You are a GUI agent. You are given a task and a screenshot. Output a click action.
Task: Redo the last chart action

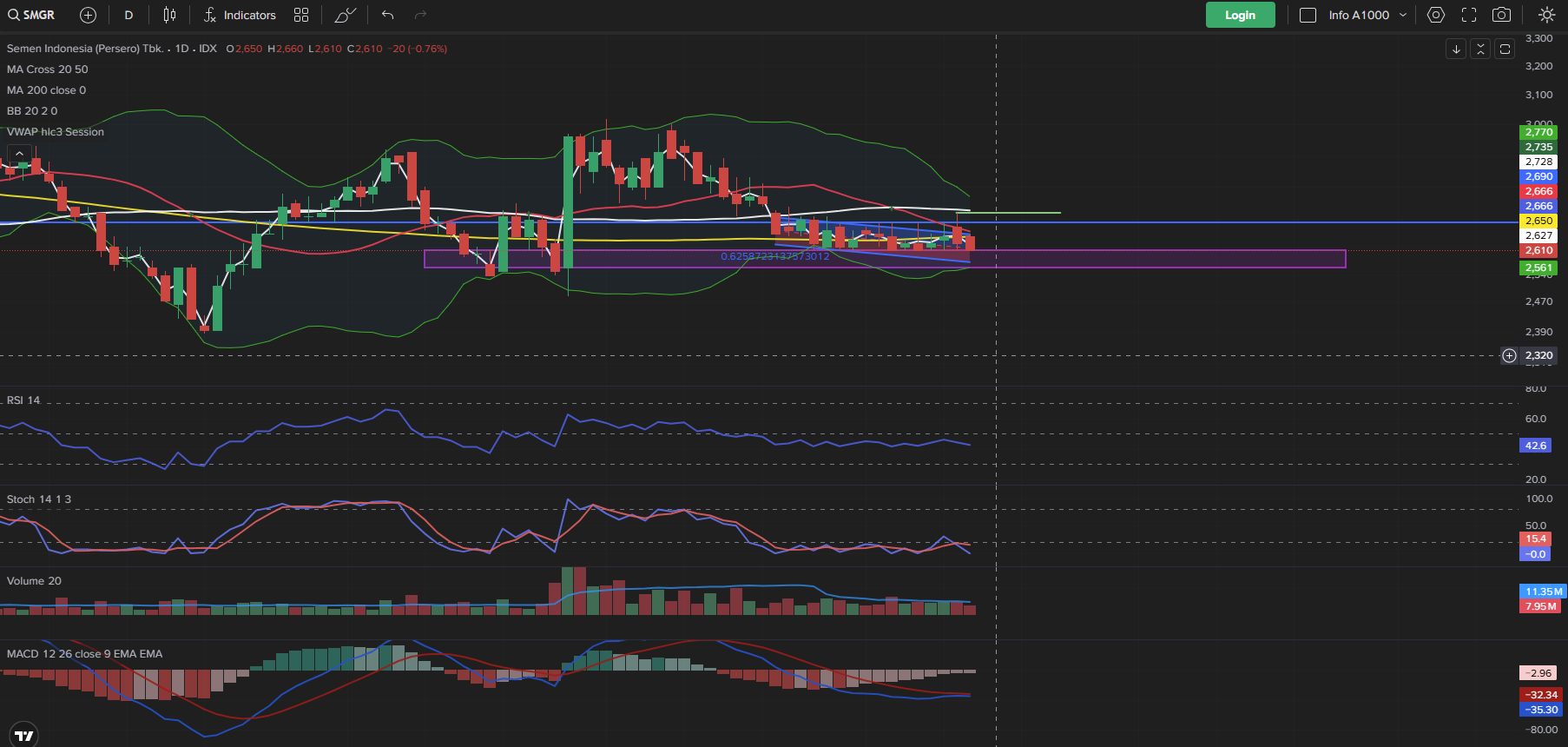[421, 15]
